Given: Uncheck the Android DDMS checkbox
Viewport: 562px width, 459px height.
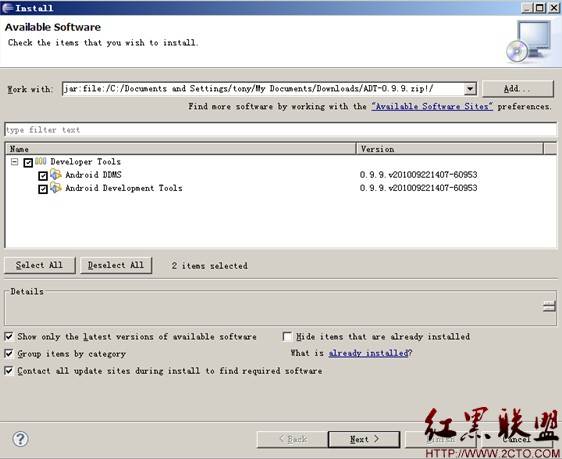Looking at the screenshot, I should tap(43, 176).
